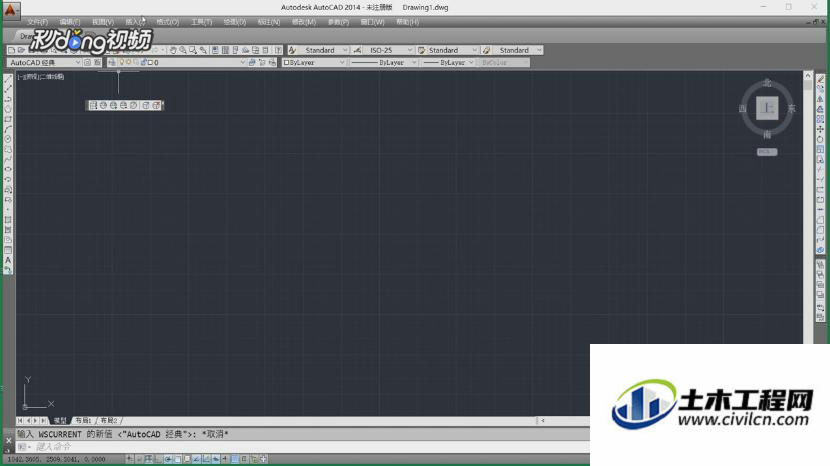Switch to the 布局2 layout tab

click(x=109, y=420)
